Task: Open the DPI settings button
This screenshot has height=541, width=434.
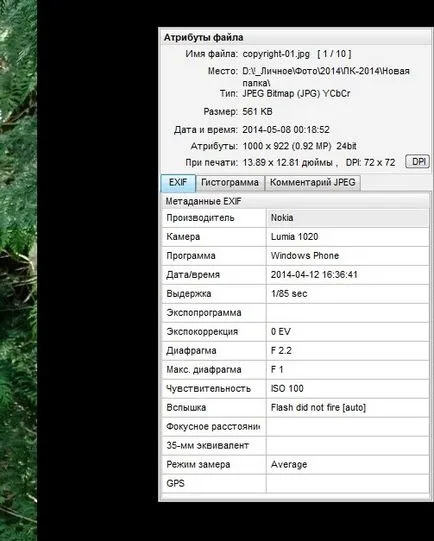Action: [x=417, y=161]
